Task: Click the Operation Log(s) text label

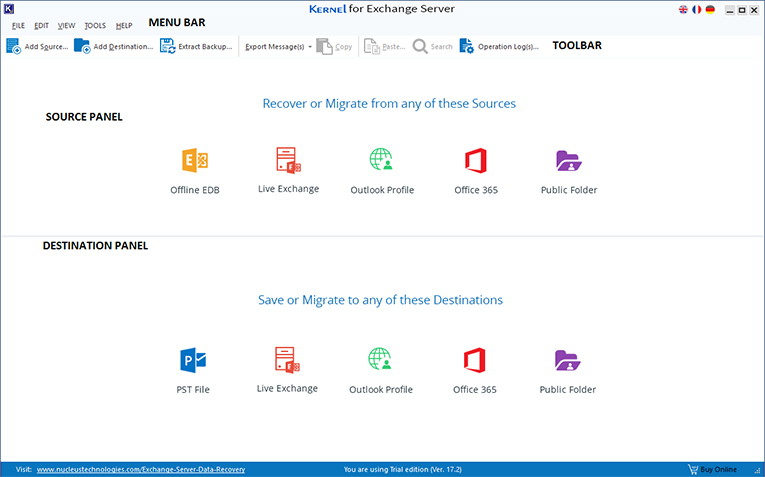Action: click(x=508, y=46)
